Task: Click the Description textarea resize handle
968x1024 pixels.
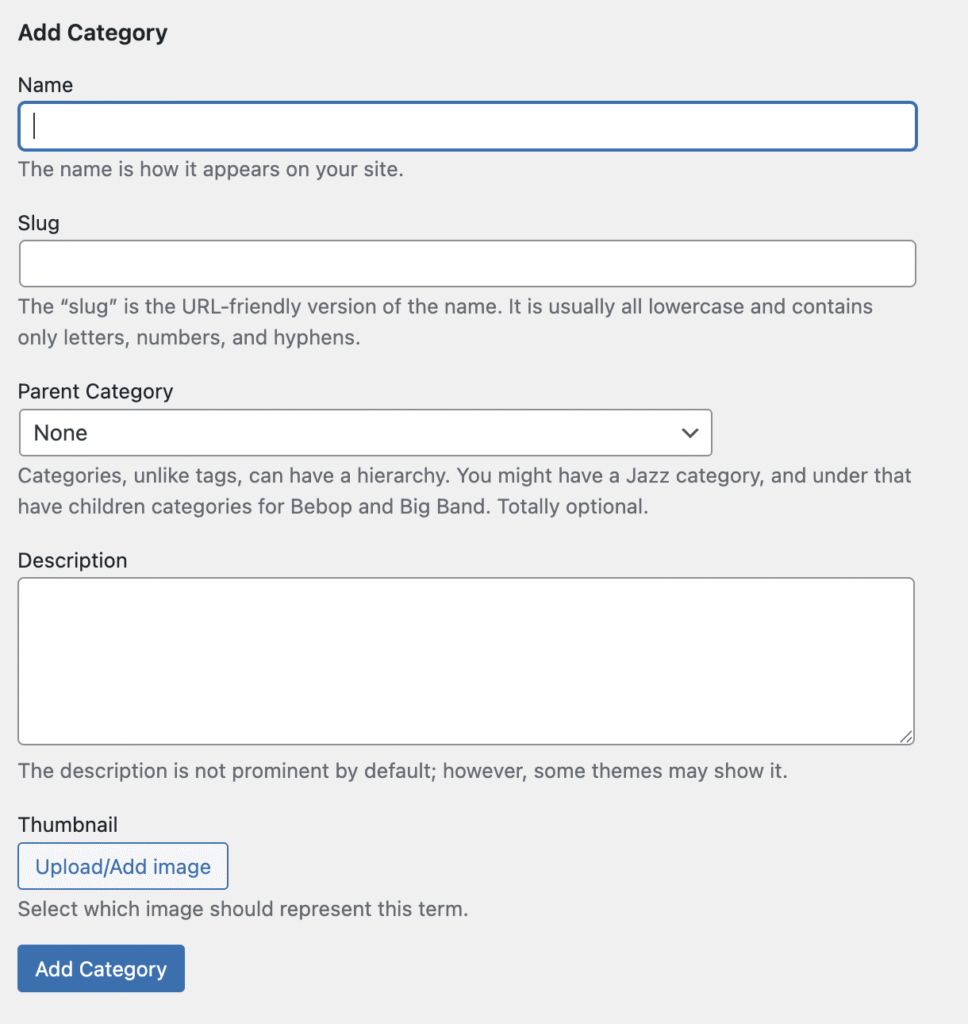Action: tap(905, 736)
